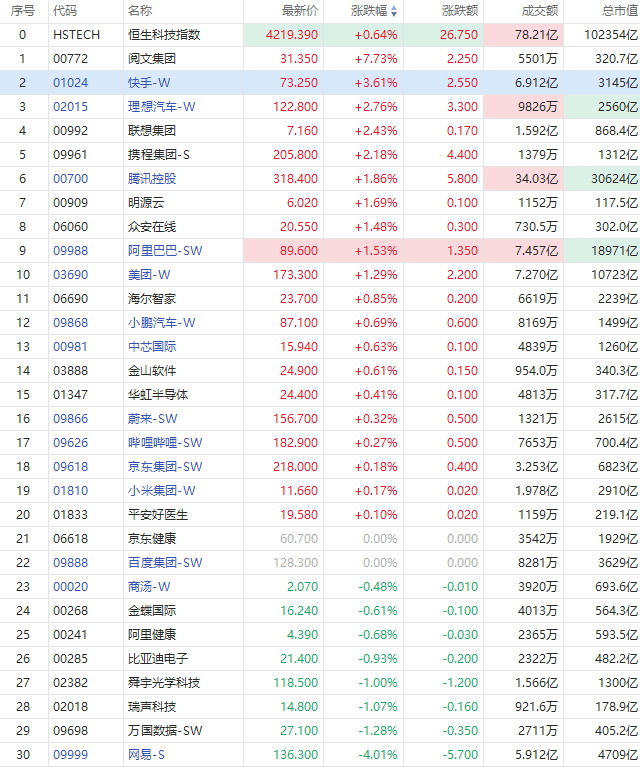Click the 平安好医生 name cell
This screenshot has width=640, height=771.
click(158, 514)
